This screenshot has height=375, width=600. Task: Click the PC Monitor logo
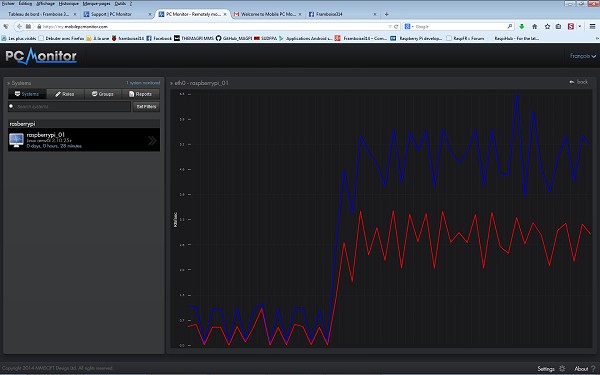(x=41, y=56)
